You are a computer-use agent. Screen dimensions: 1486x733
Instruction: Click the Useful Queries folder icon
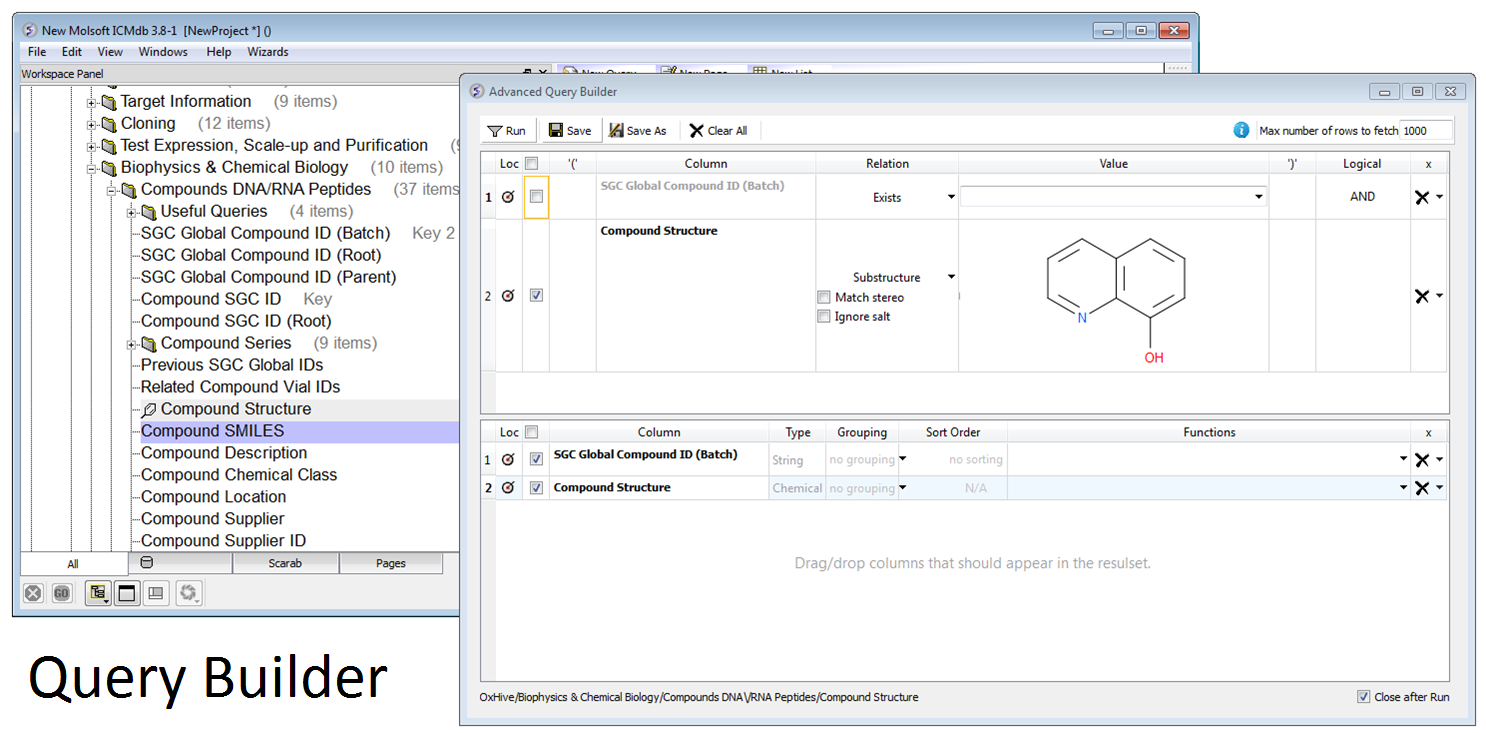click(x=148, y=211)
